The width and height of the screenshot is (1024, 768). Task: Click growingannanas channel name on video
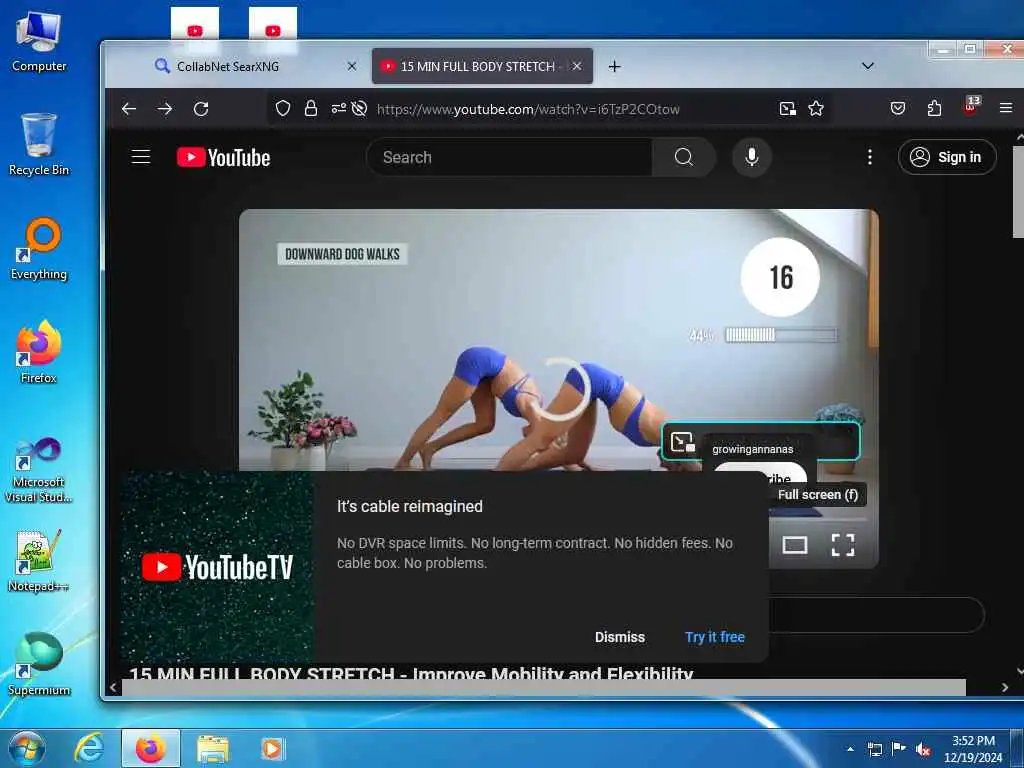tap(752, 449)
